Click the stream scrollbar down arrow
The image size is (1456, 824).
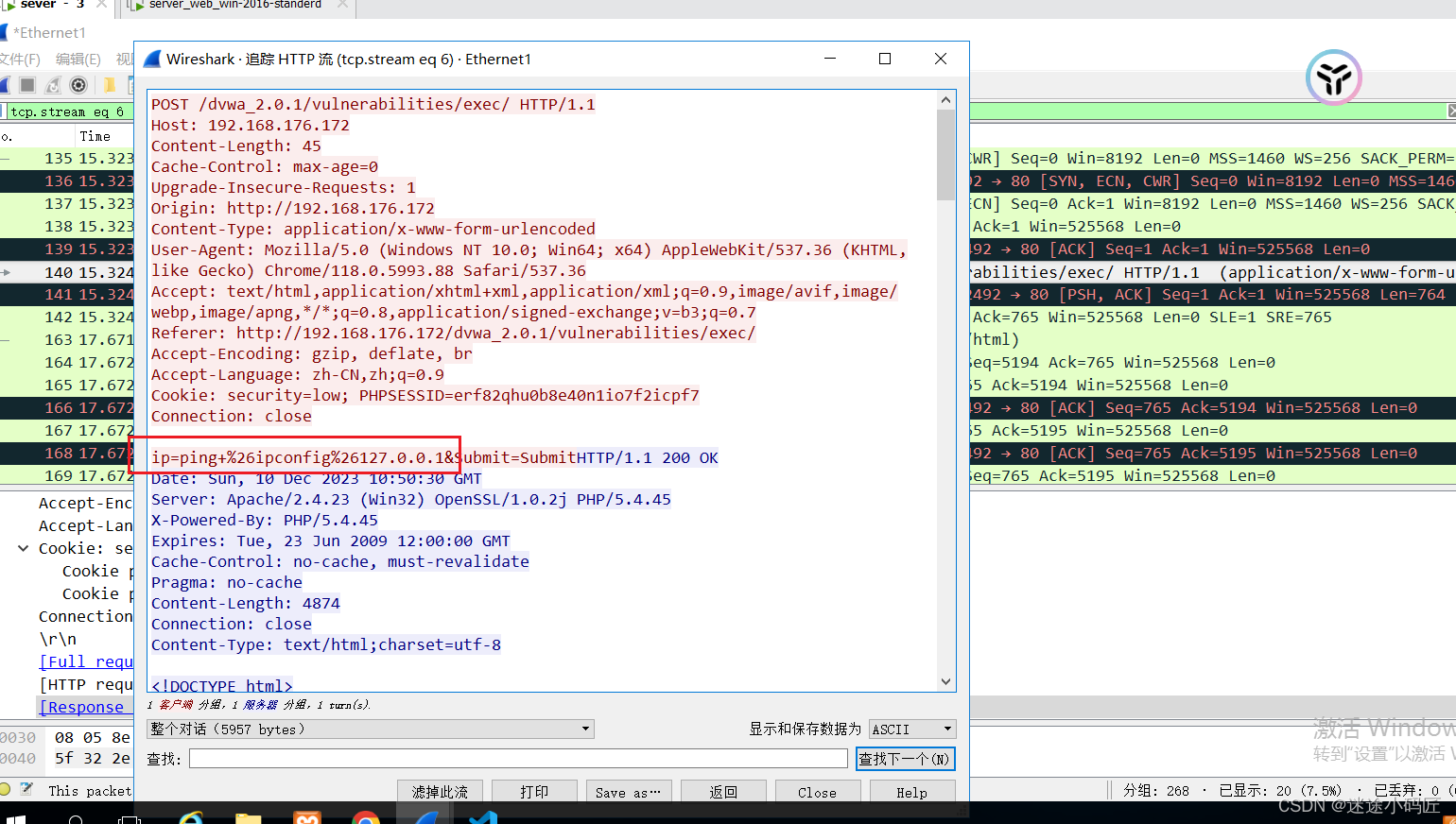point(945,681)
